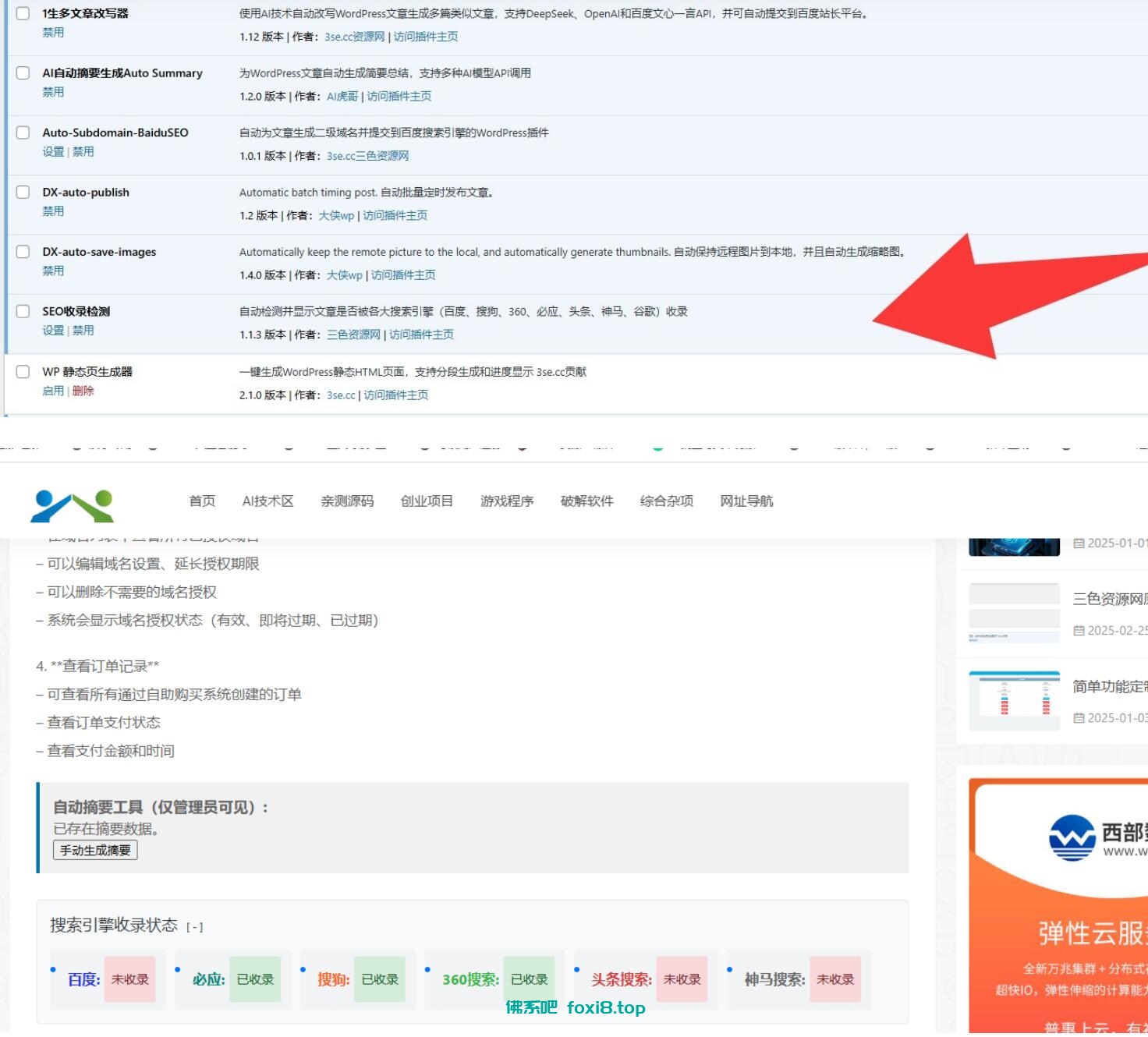Click 禁用 under DX-auto-save-images
This screenshot has height=1037, width=1148.
[x=53, y=271]
